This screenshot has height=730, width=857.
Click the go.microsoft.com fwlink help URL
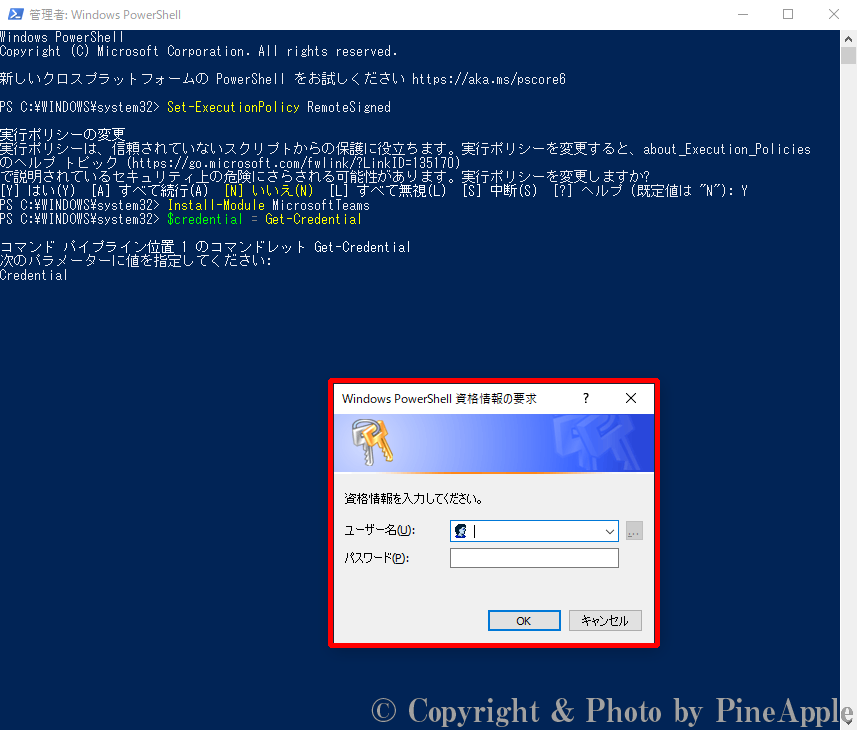pyautogui.click(x=293, y=162)
